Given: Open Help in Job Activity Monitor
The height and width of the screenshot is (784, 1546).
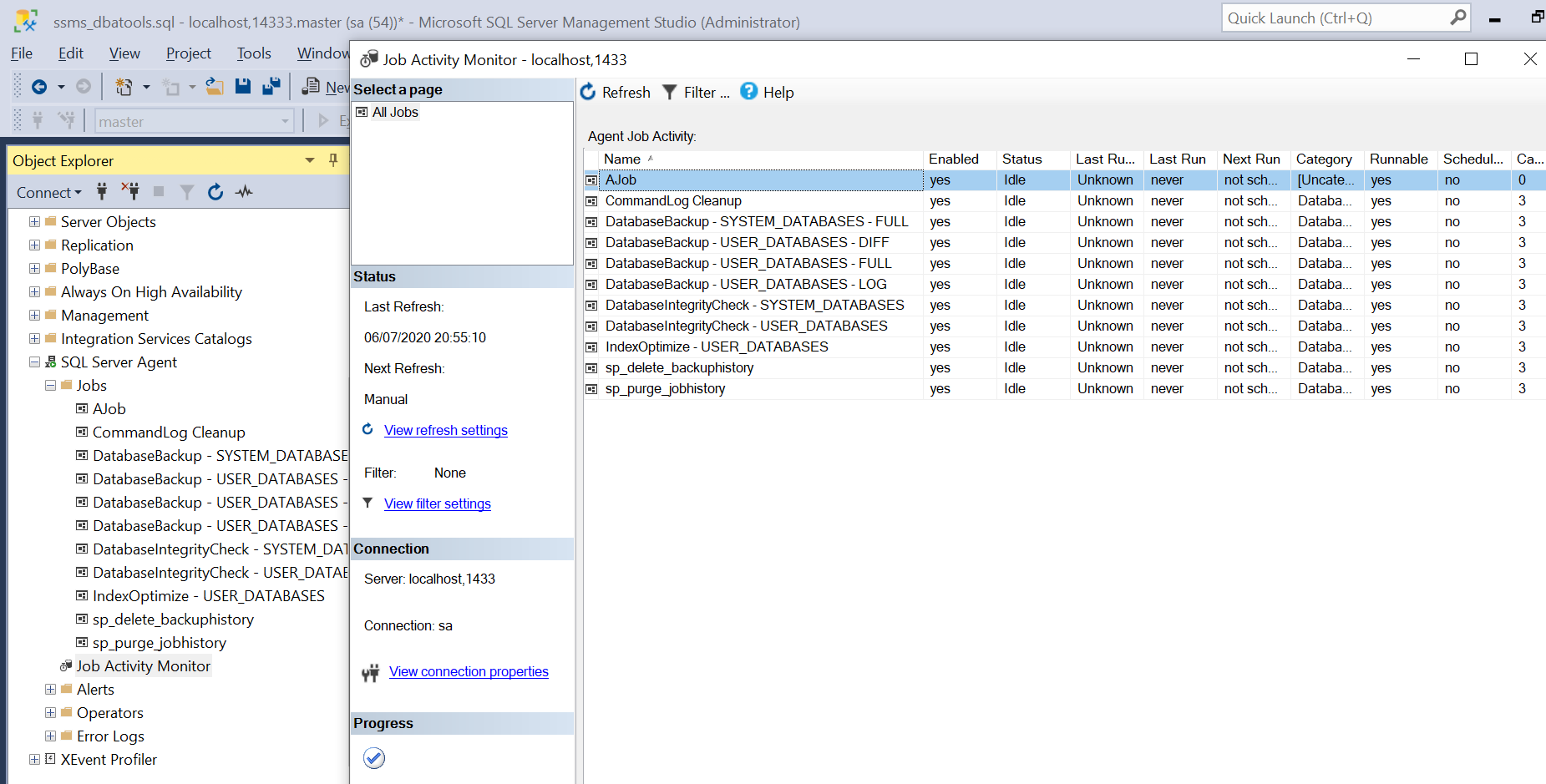Looking at the screenshot, I should pos(767,93).
